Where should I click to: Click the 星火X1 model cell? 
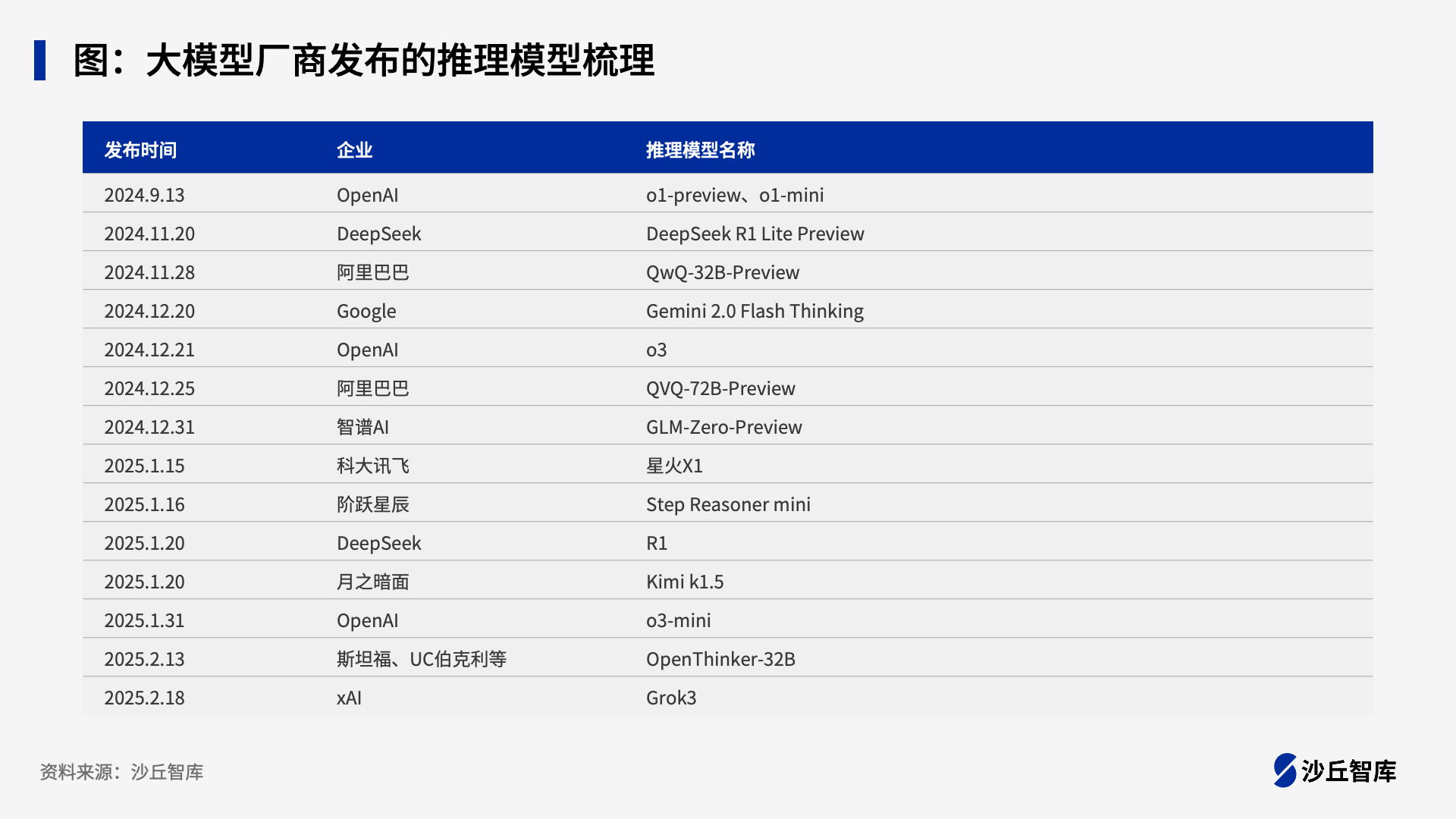674,466
